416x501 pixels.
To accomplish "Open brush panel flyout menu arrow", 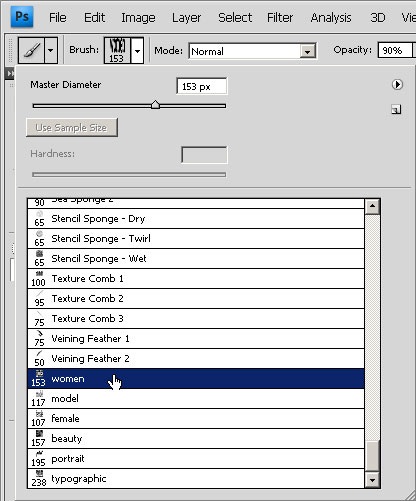I will pyautogui.click(x=397, y=85).
